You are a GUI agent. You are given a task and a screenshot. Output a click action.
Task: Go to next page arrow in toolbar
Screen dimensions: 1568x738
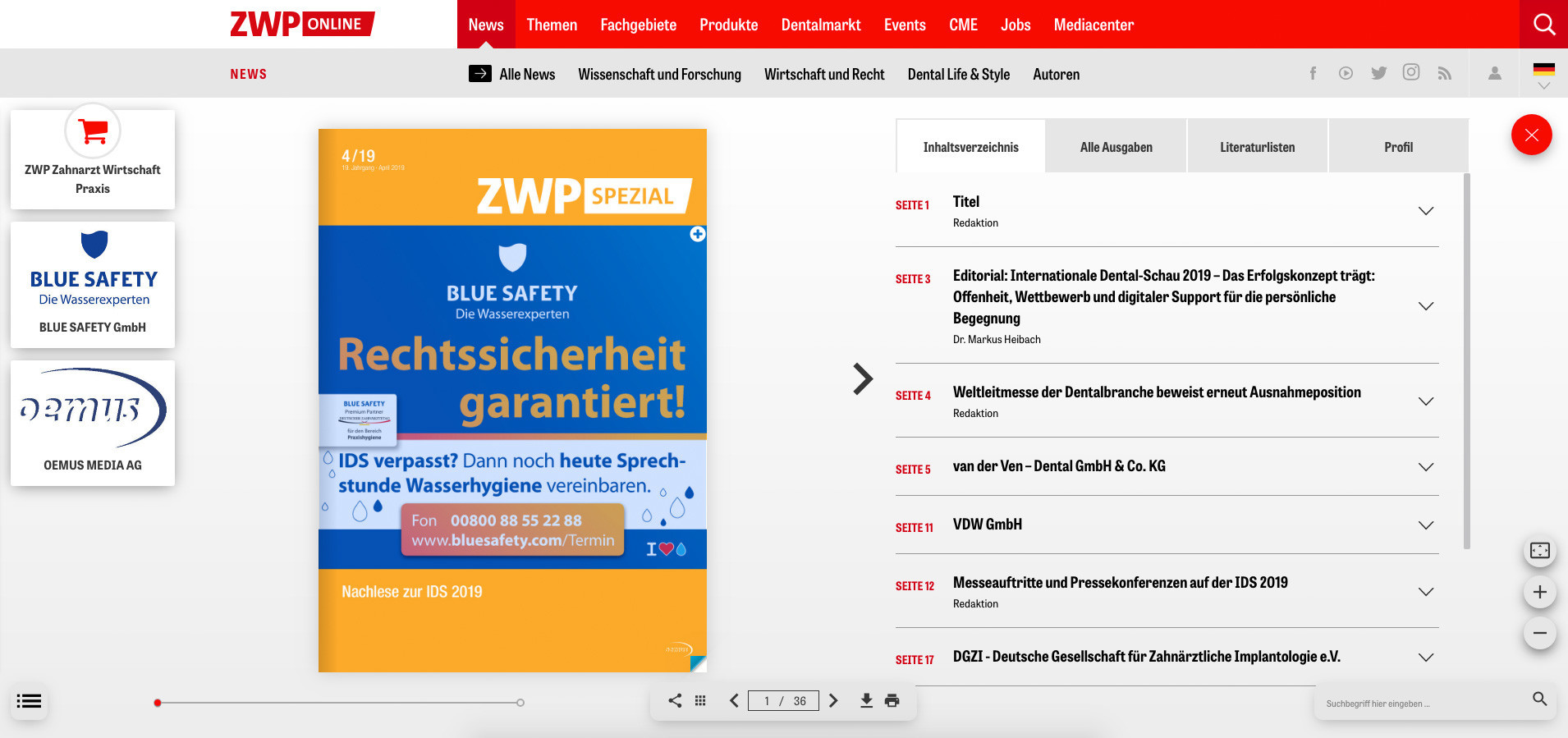pos(833,700)
